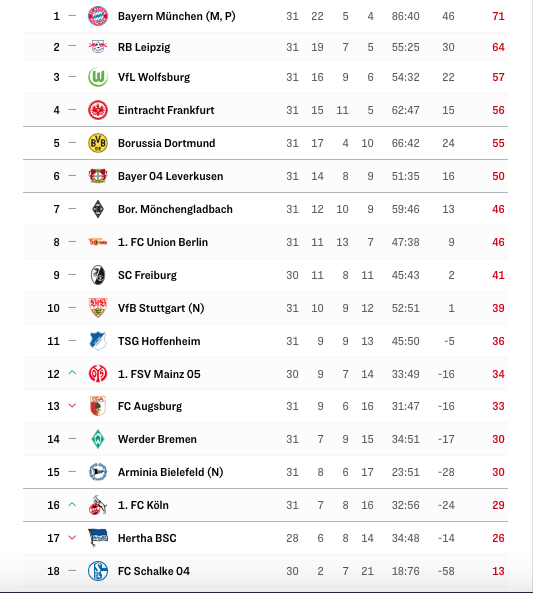Viewport: 533px width, 593px height.
Task: Click the Bayern München club crest
Action: coord(98,16)
